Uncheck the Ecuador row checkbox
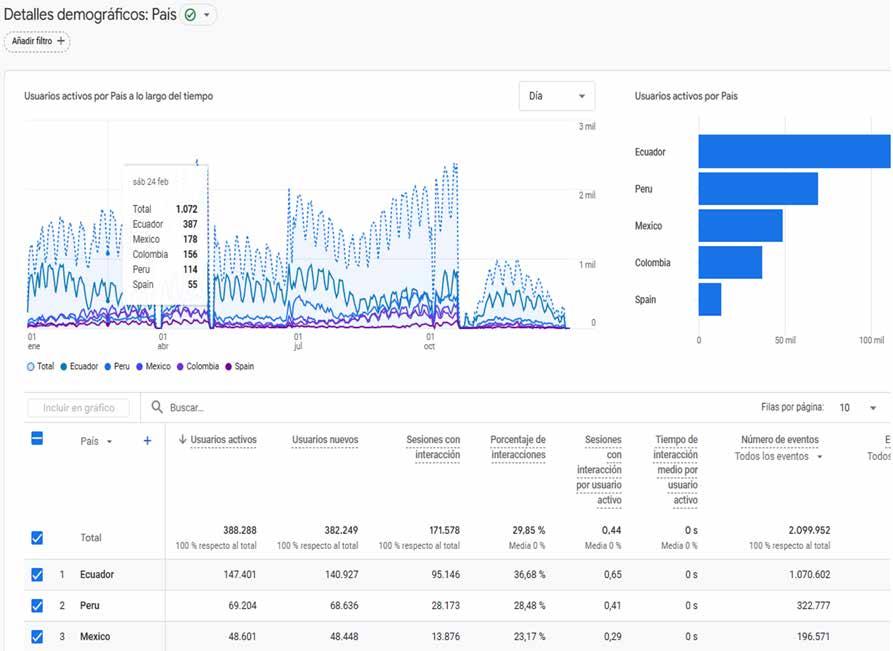This screenshot has height=651, width=893. click(x=37, y=575)
